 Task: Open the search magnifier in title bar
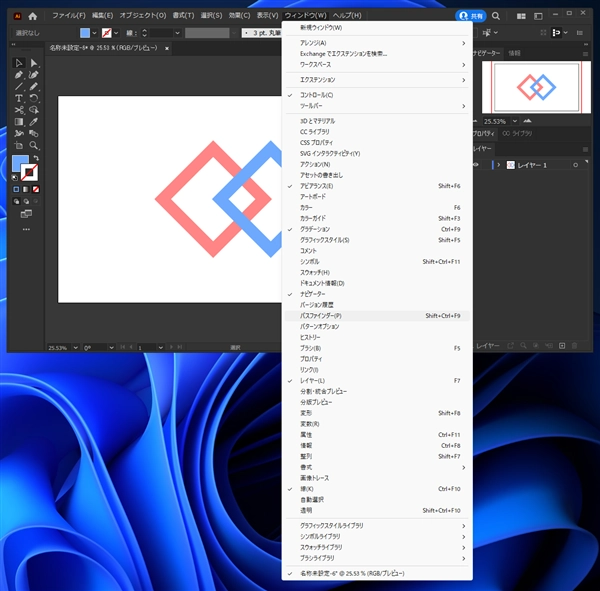pos(496,16)
